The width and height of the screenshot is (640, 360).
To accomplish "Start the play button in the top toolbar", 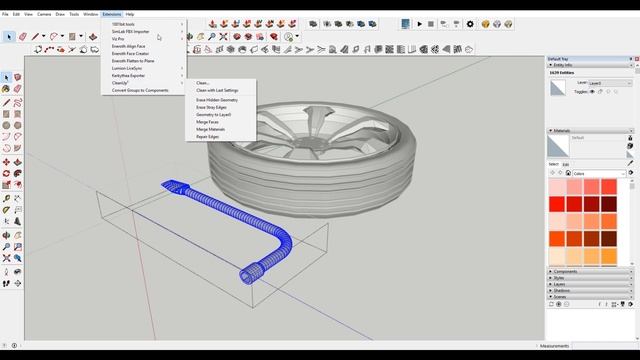I will pos(419,24).
